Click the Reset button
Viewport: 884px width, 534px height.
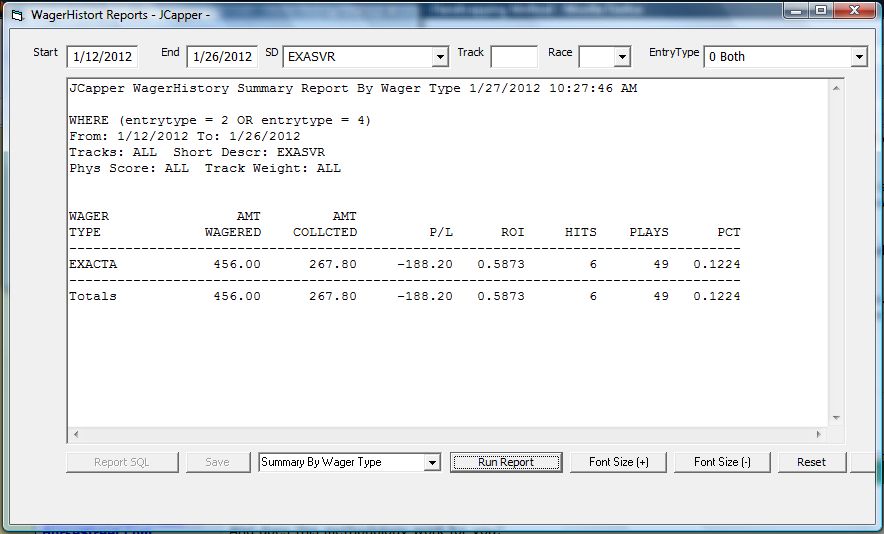(811, 462)
